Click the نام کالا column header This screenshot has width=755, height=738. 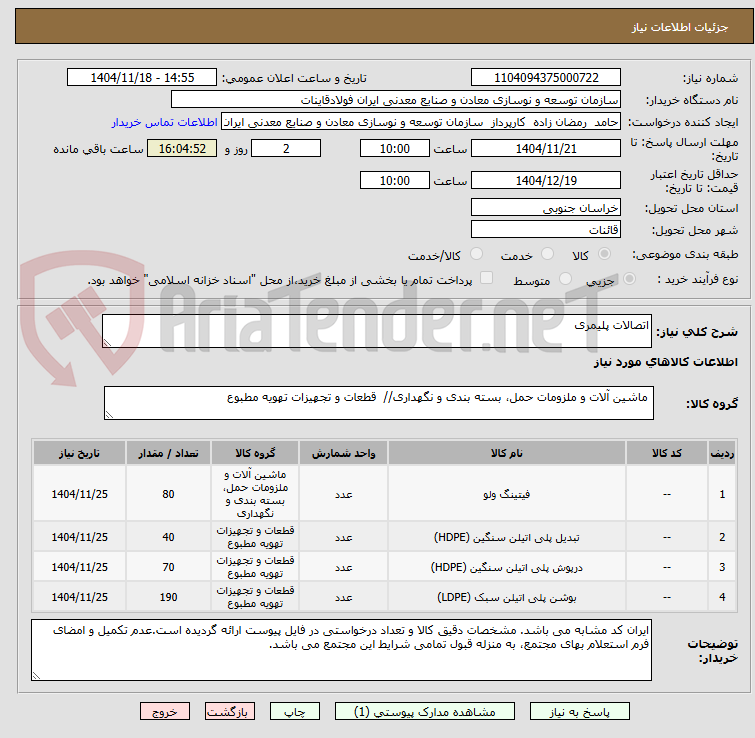click(507, 453)
